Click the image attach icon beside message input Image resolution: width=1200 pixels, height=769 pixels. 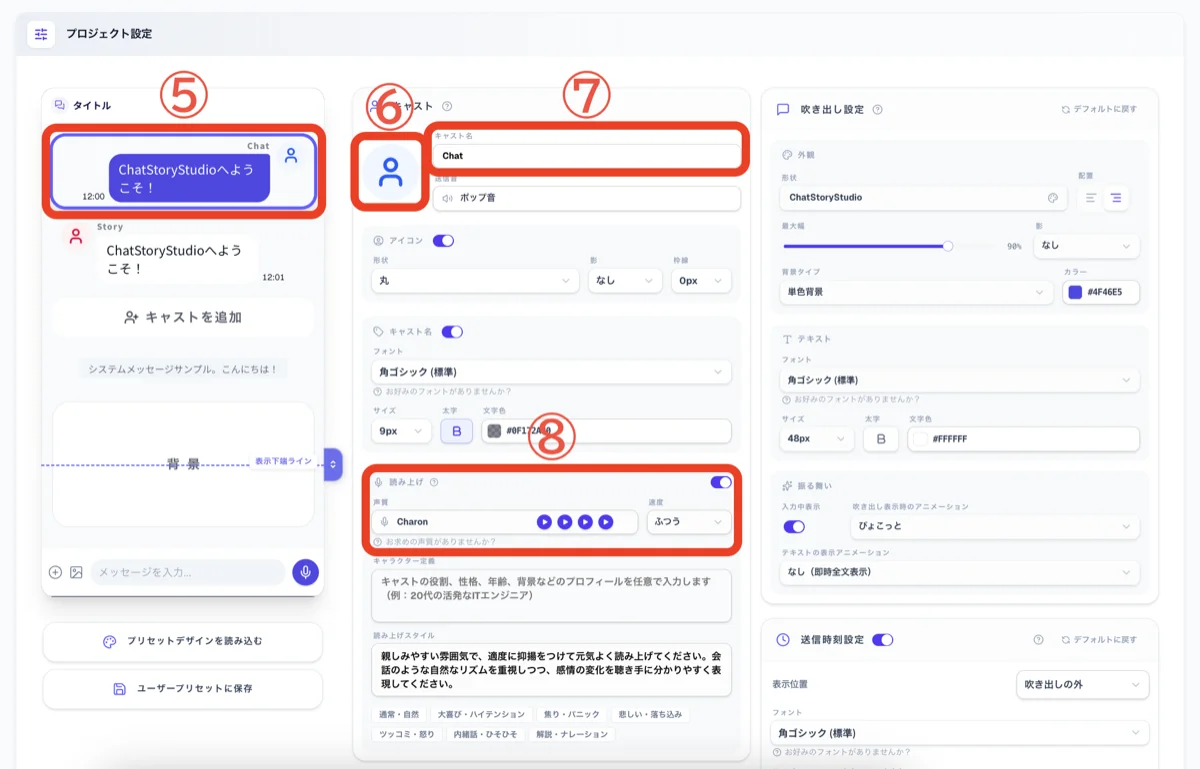(76, 572)
